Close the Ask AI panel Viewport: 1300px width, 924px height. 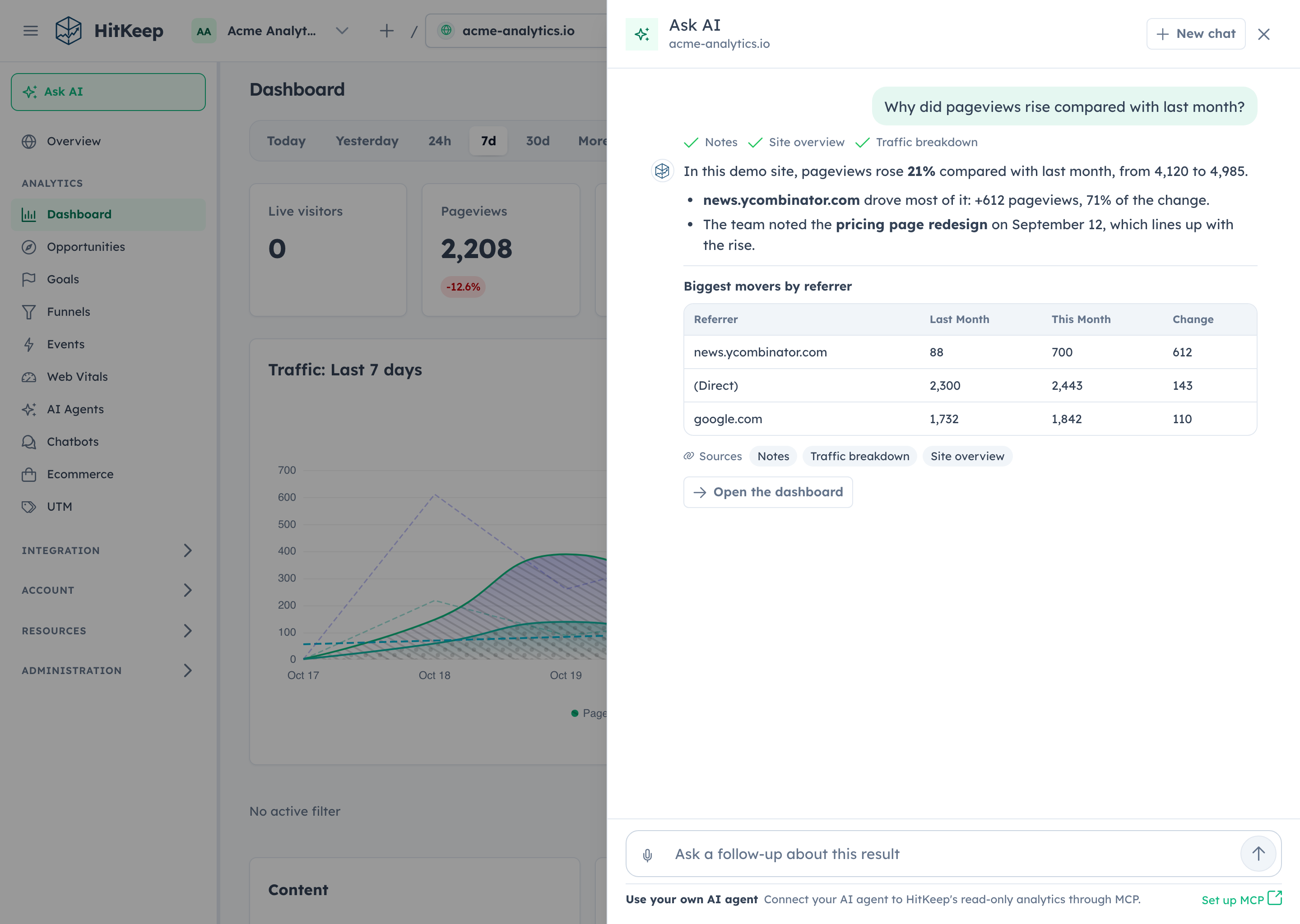1263,34
